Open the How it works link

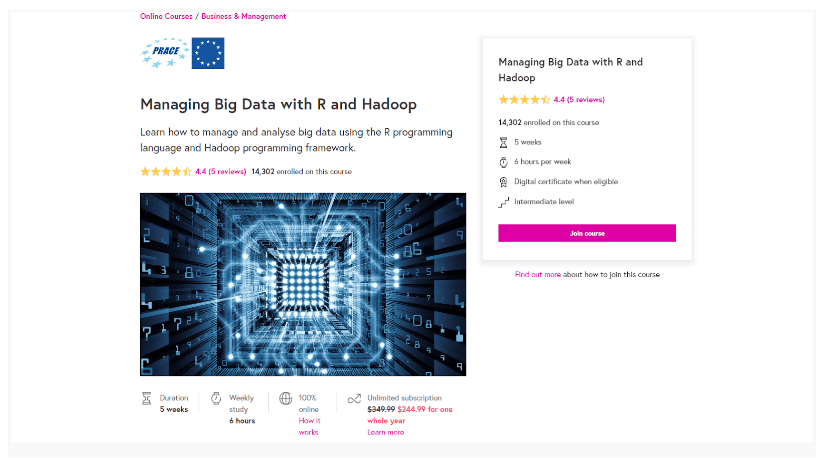coord(310,427)
